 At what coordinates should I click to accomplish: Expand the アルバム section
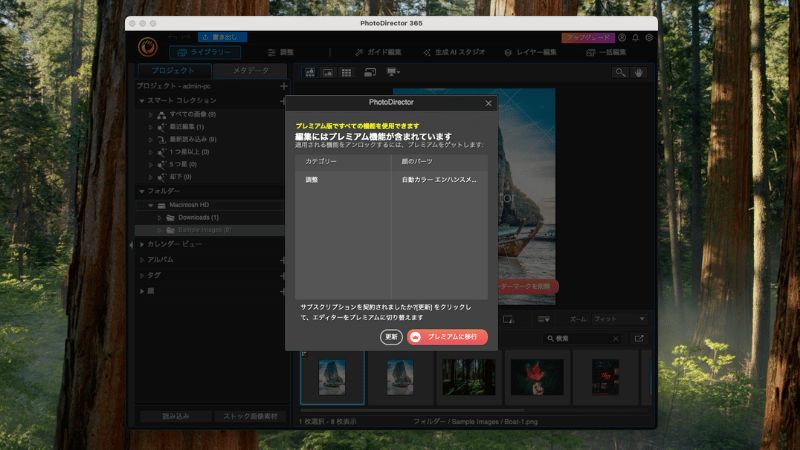click(x=142, y=260)
